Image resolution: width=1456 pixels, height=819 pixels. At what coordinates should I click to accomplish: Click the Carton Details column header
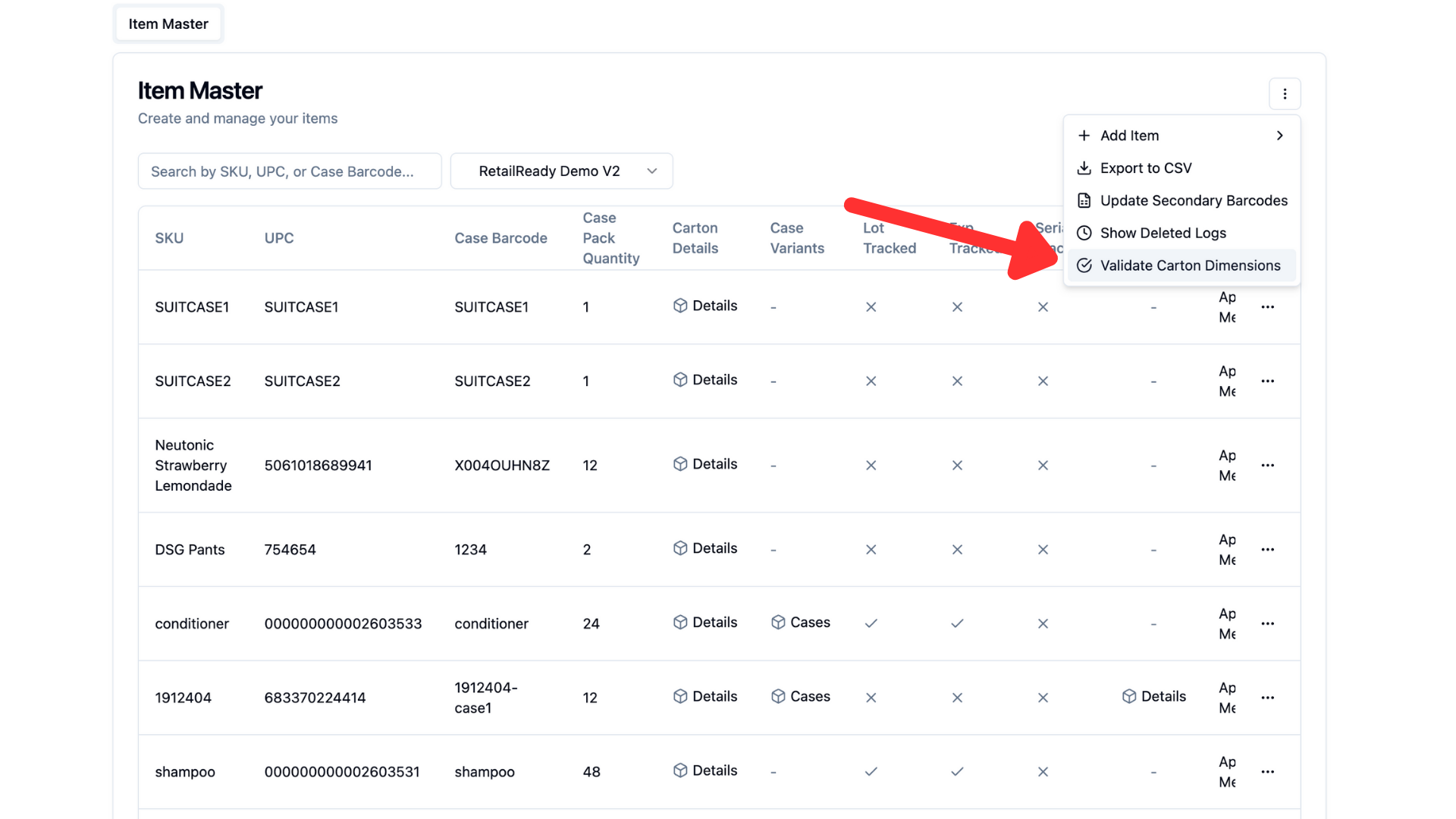click(x=695, y=238)
